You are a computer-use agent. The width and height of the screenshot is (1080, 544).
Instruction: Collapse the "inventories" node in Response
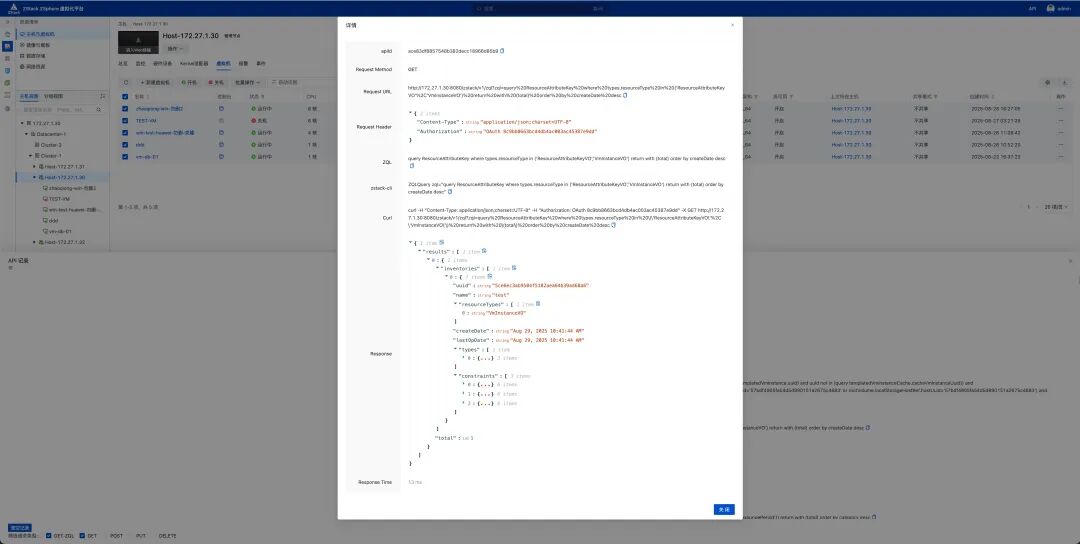[x=437, y=268]
